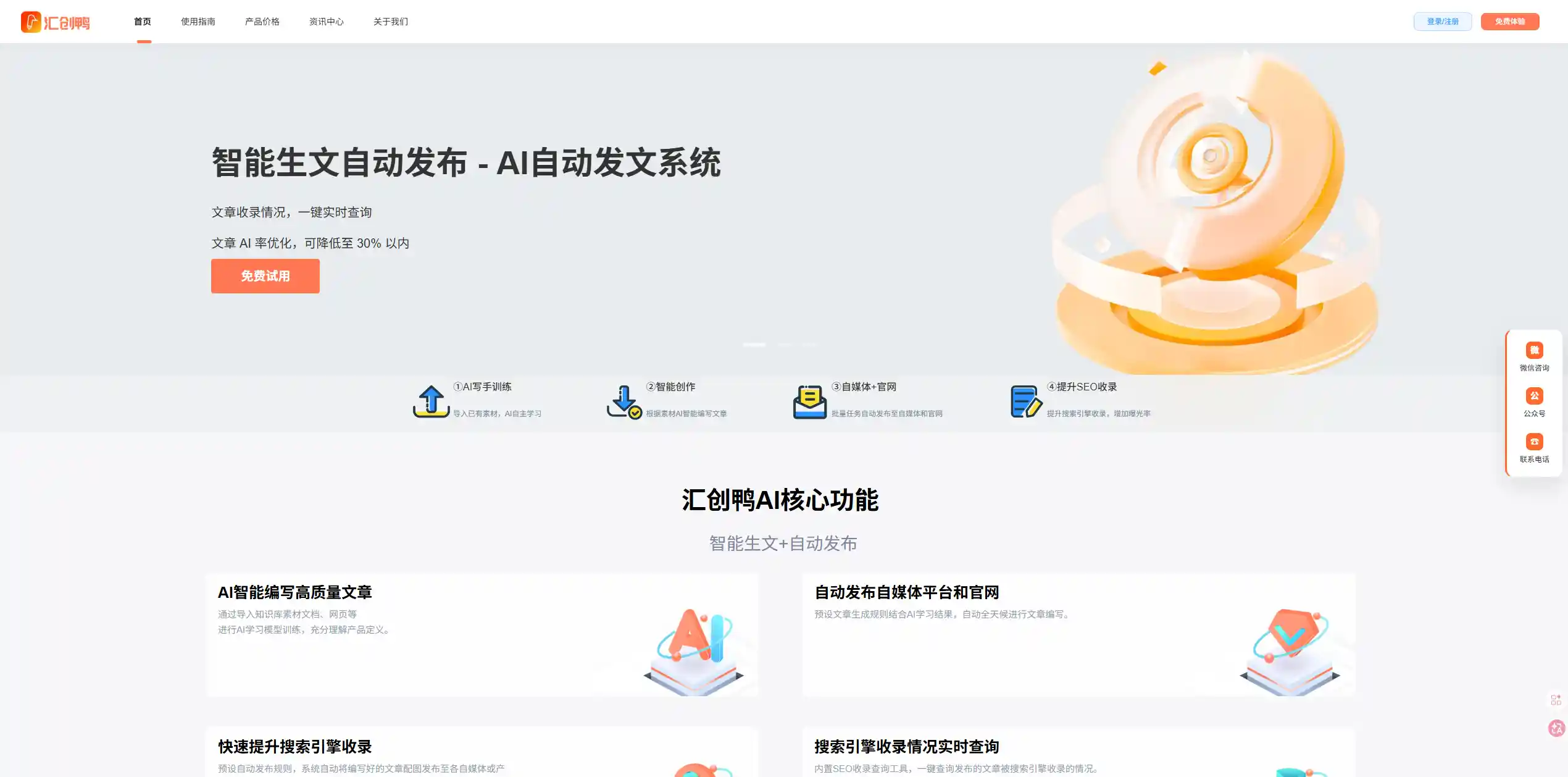Click the ①AI写手训练 label
The width and height of the screenshot is (1568, 777).
(x=483, y=387)
